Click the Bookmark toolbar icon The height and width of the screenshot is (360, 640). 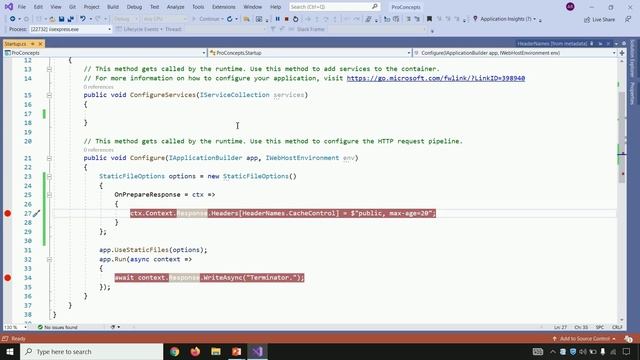pos(429,19)
